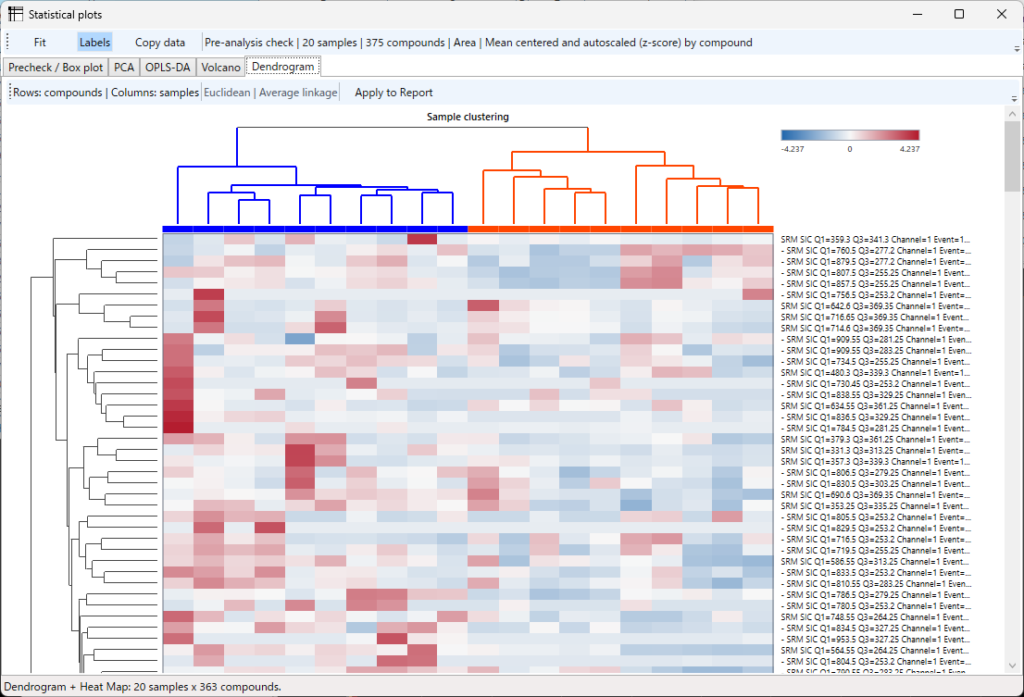Open Euclidean | Average linkage option

pyautogui.click(x=270, y=93)
